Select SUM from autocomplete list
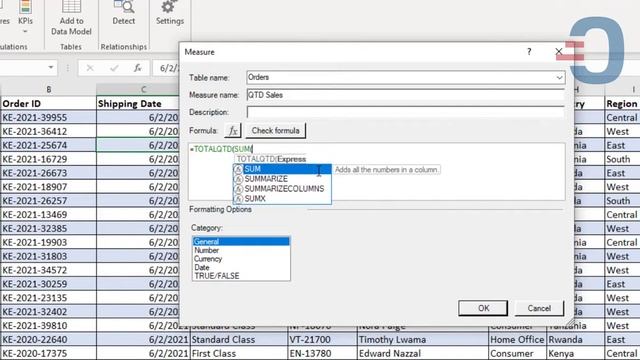The height and width of the screenshot is (360, 640). coord(282,169)
